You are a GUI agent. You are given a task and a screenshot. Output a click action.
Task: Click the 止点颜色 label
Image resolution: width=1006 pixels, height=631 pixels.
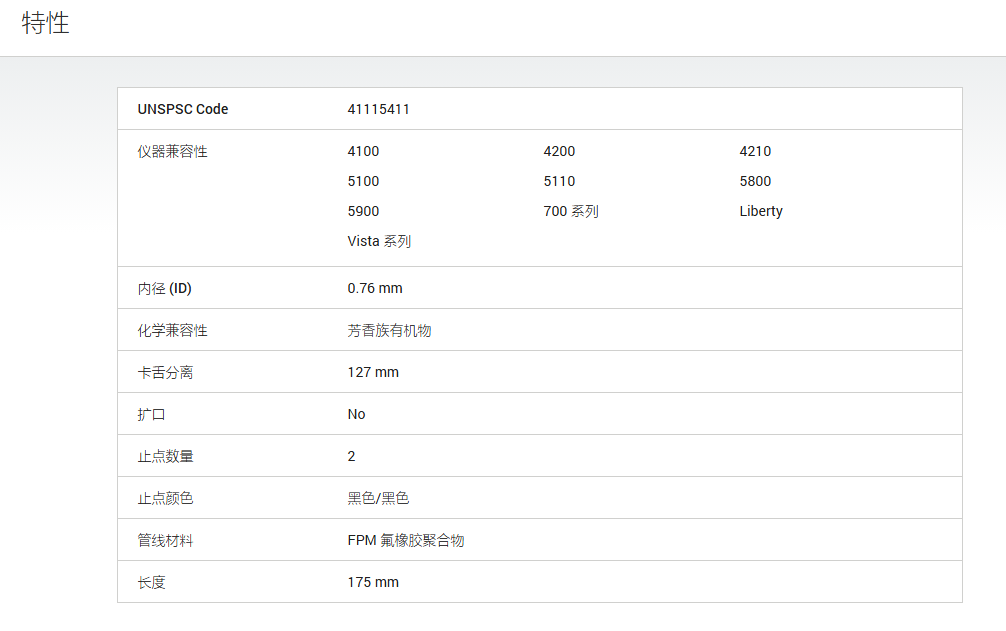click(x=166, y=498)
